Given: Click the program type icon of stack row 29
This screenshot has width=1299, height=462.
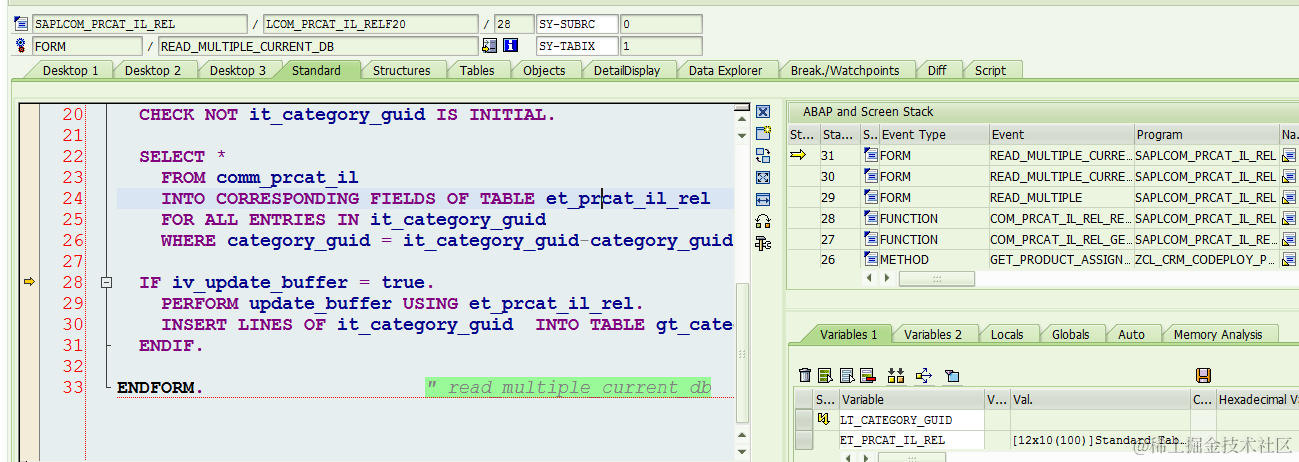Looking at the screenshot, I should point(870,197).
